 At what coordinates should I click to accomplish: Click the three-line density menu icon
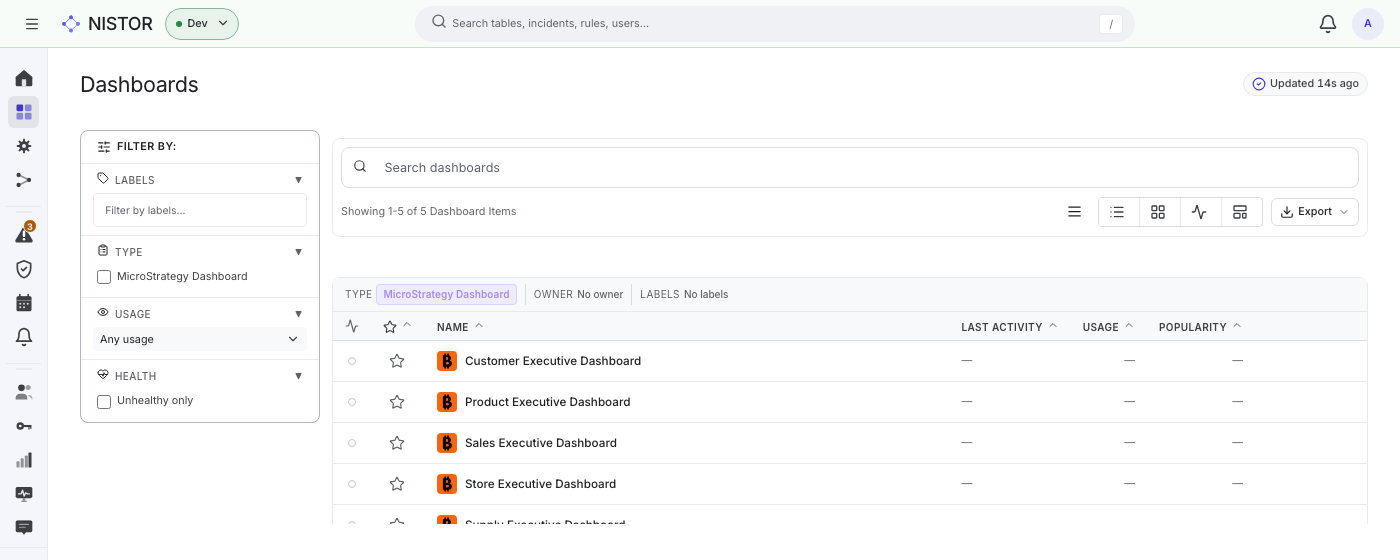pos(1074,212)
